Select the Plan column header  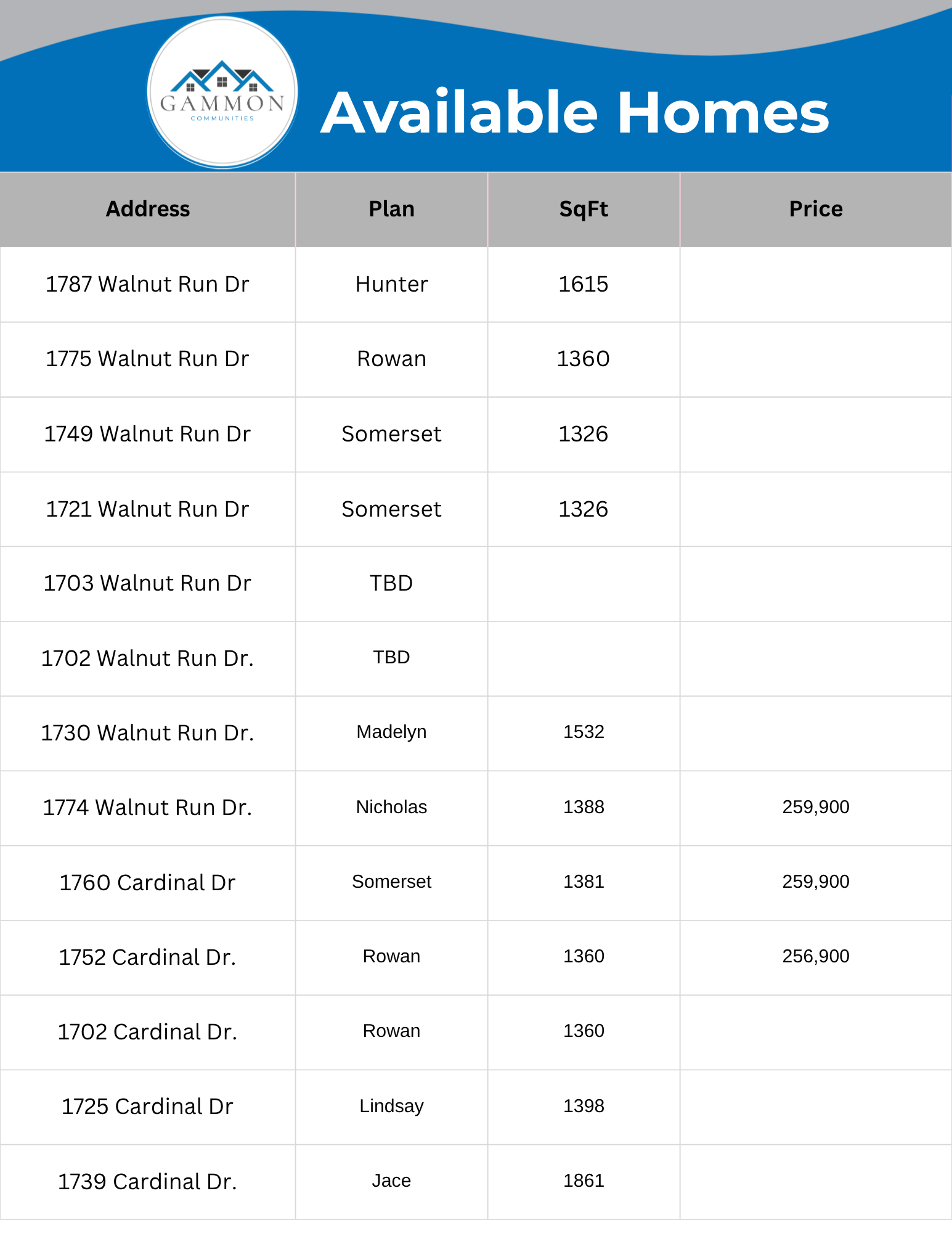(391, 209)
